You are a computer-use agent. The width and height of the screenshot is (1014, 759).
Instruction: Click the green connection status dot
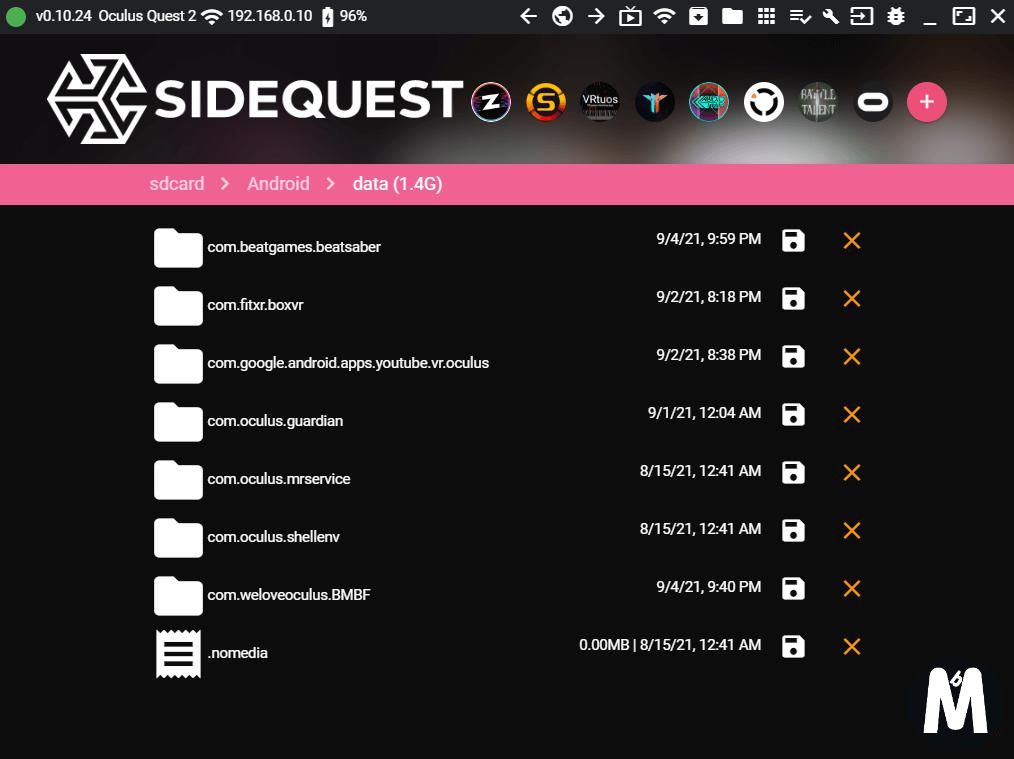tap(16, 17)
